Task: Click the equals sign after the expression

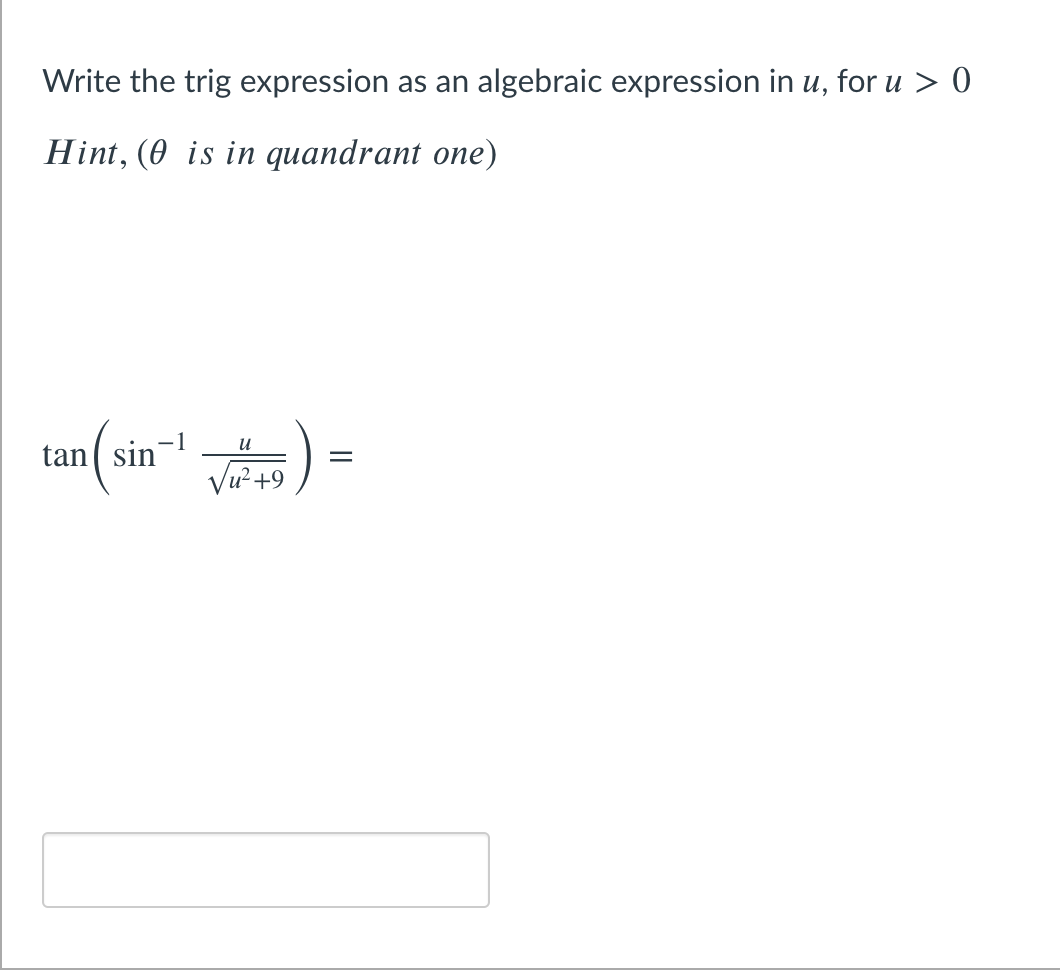Action: coord(340,458)
